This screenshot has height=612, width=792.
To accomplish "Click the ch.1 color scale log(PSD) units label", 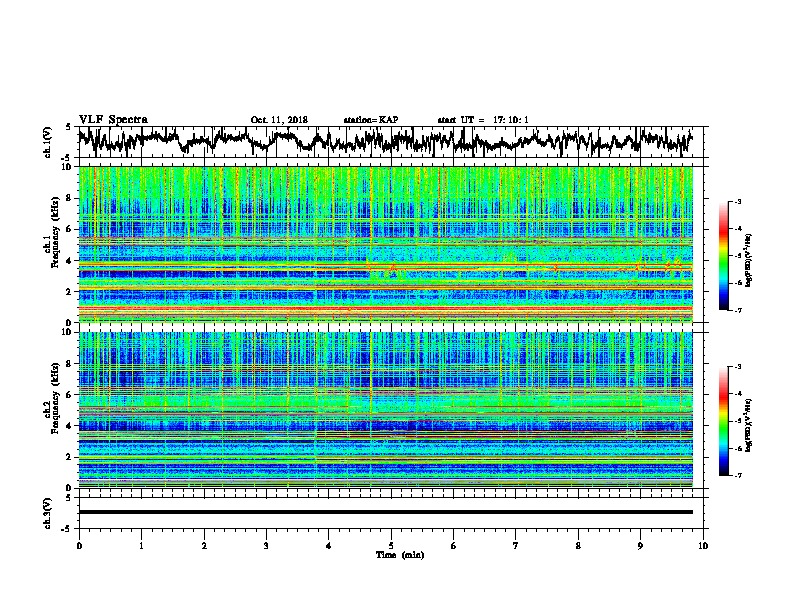I will point(749,261).
